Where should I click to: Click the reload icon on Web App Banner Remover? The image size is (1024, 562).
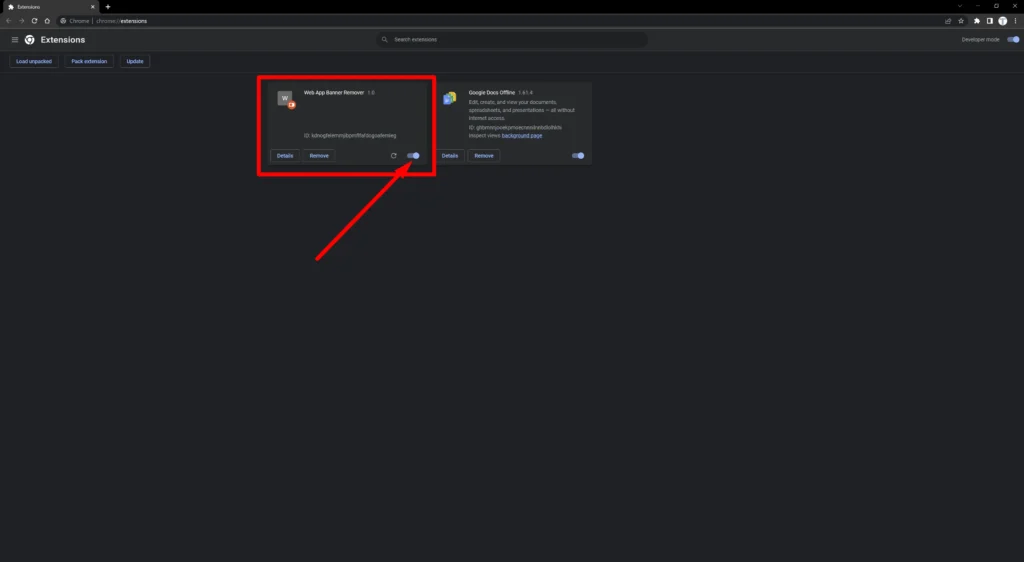(x=394, y=156)
